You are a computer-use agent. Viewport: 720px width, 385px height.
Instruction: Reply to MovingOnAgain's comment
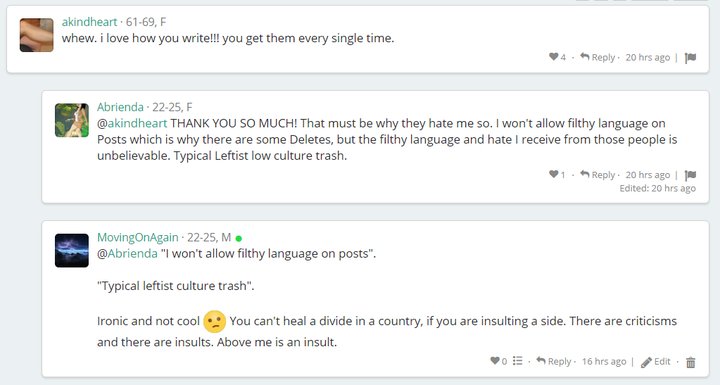click(554, 361)
